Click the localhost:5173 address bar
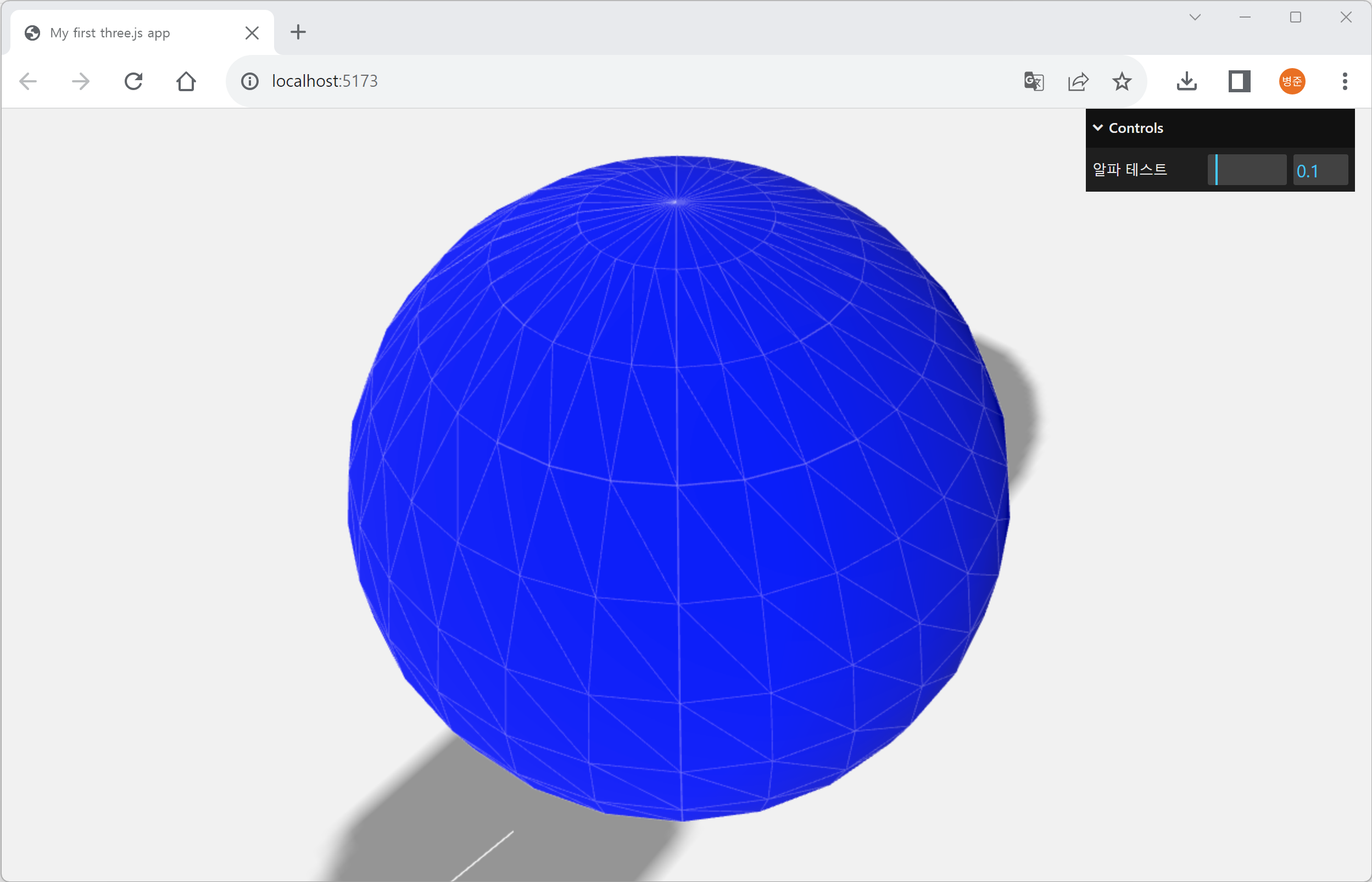Viewport: 1372px width, 882px height. click(573, 81)
